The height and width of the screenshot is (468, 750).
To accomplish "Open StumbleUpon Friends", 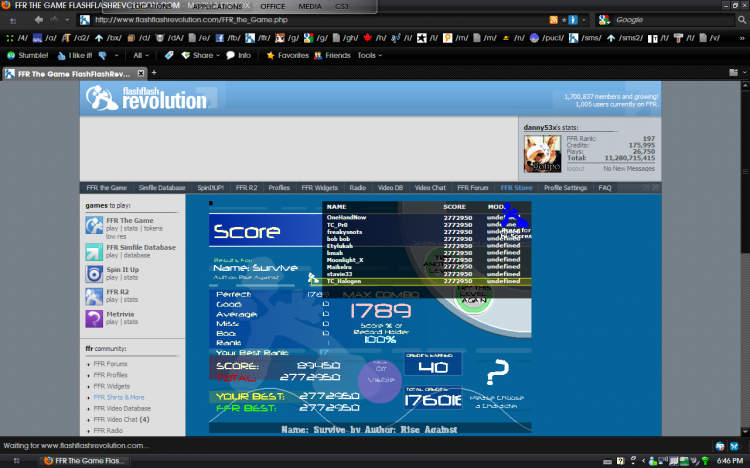I will coord(332,56).
